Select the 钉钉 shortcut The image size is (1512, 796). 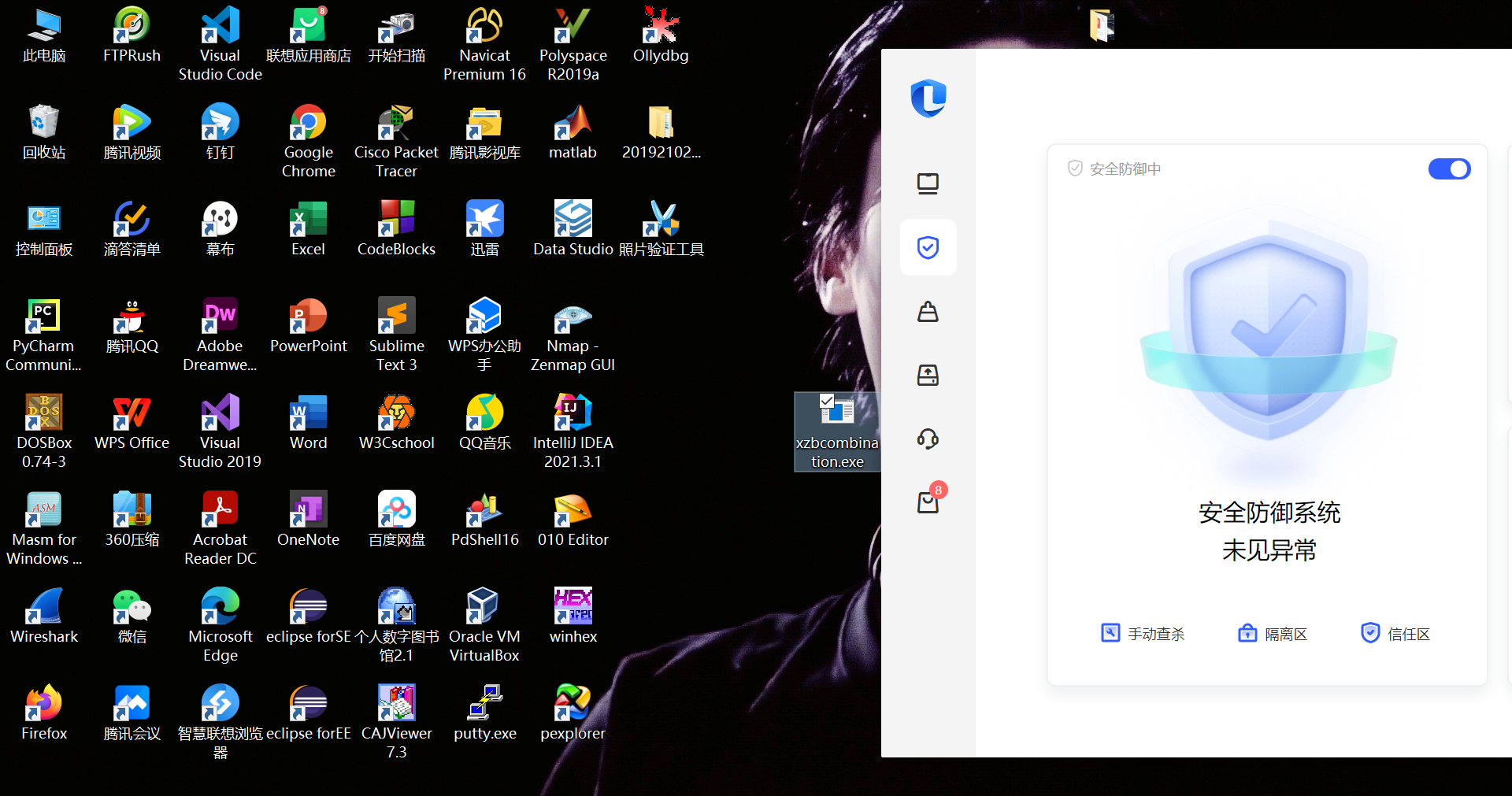(220, 133)
